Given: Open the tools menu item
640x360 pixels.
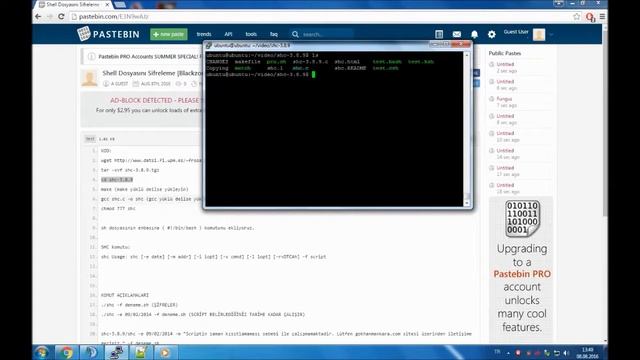Looking at the screenshot, I should (x=251, y=34).
